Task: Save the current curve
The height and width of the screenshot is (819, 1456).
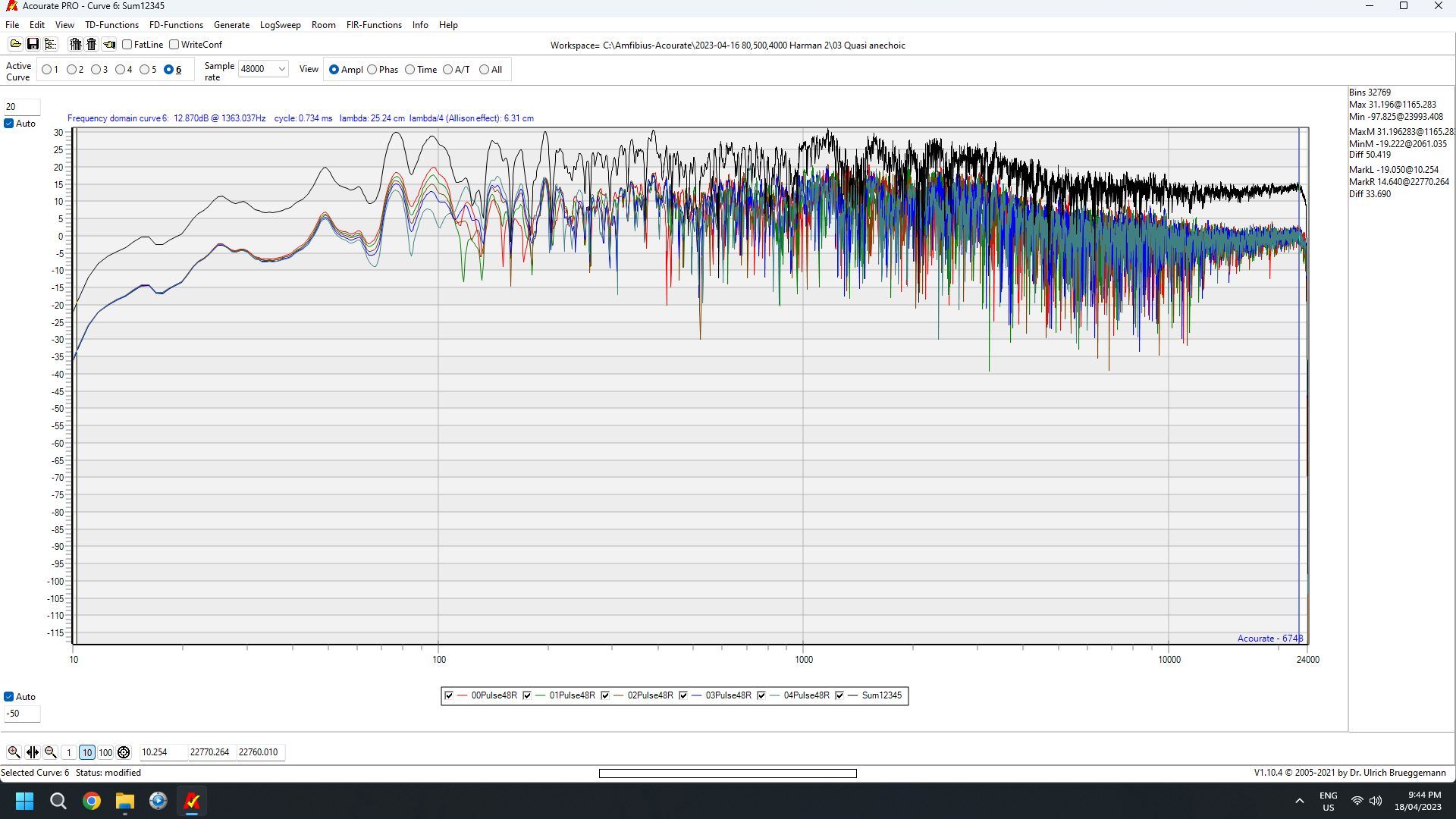Action: [33, 44]
